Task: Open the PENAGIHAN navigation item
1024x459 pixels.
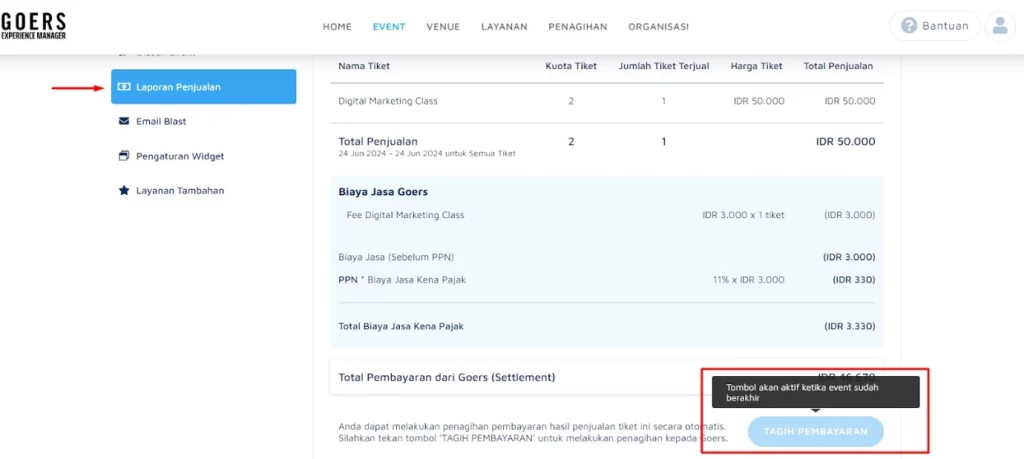Action: tap(578, 27)
